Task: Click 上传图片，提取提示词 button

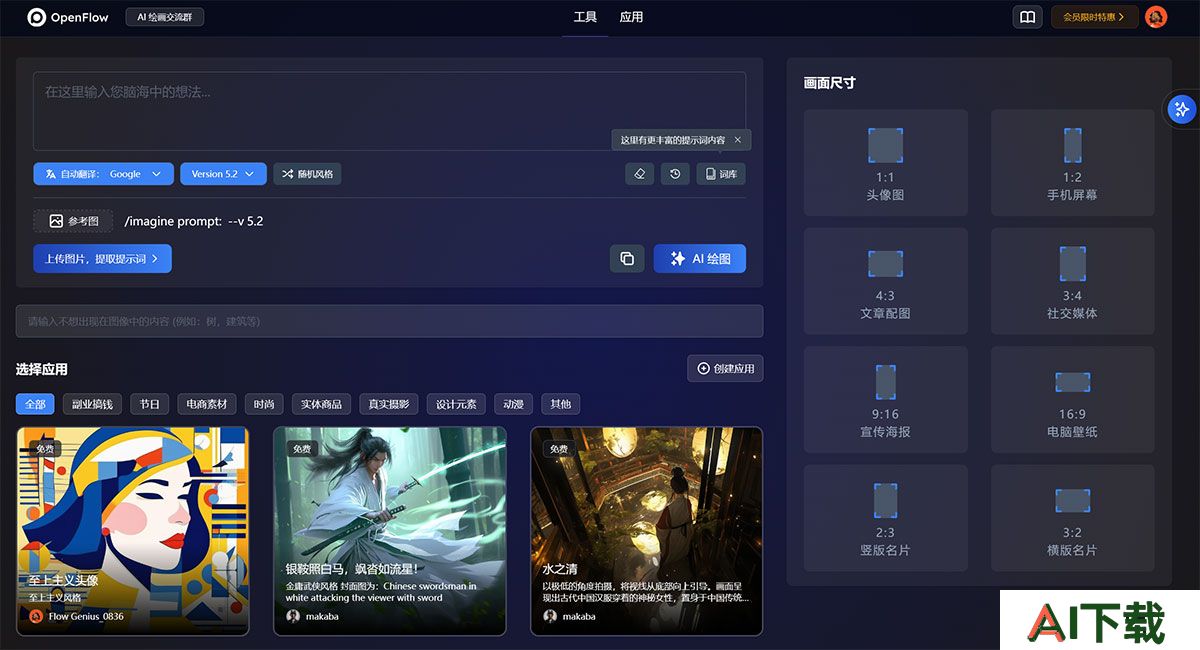Action: tap(102, 259)
